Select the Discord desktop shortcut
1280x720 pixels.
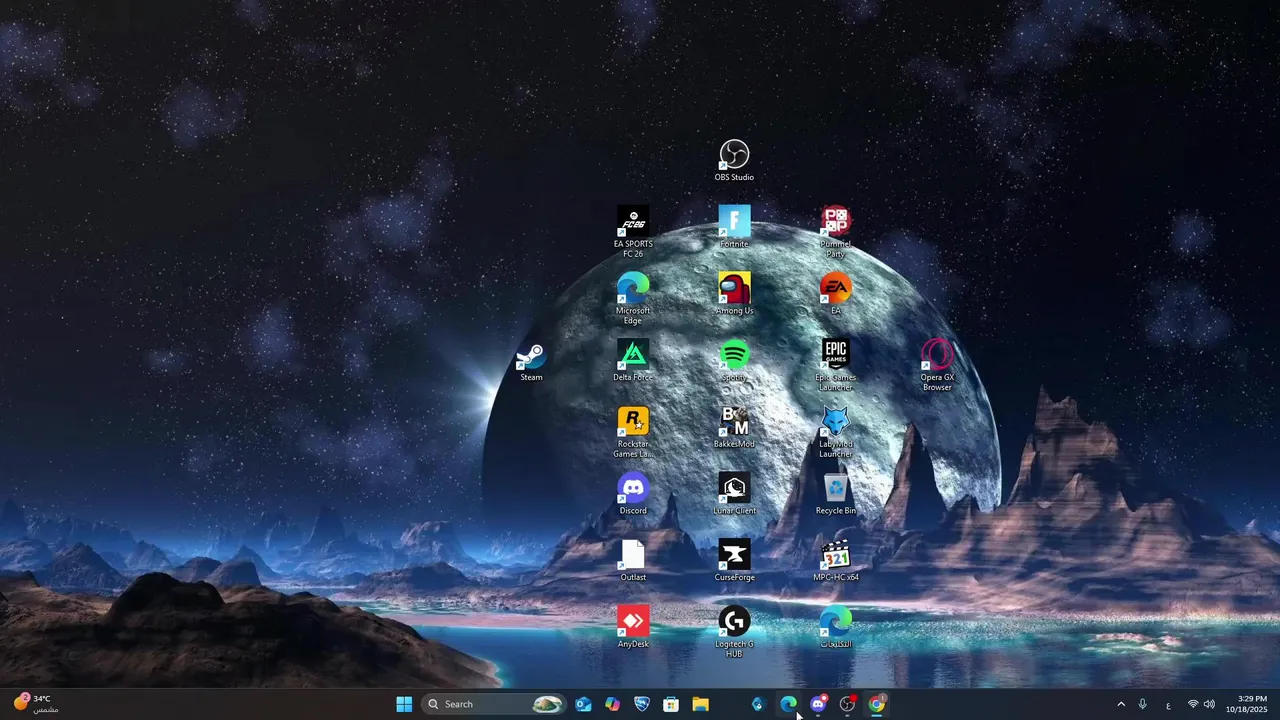633,495
